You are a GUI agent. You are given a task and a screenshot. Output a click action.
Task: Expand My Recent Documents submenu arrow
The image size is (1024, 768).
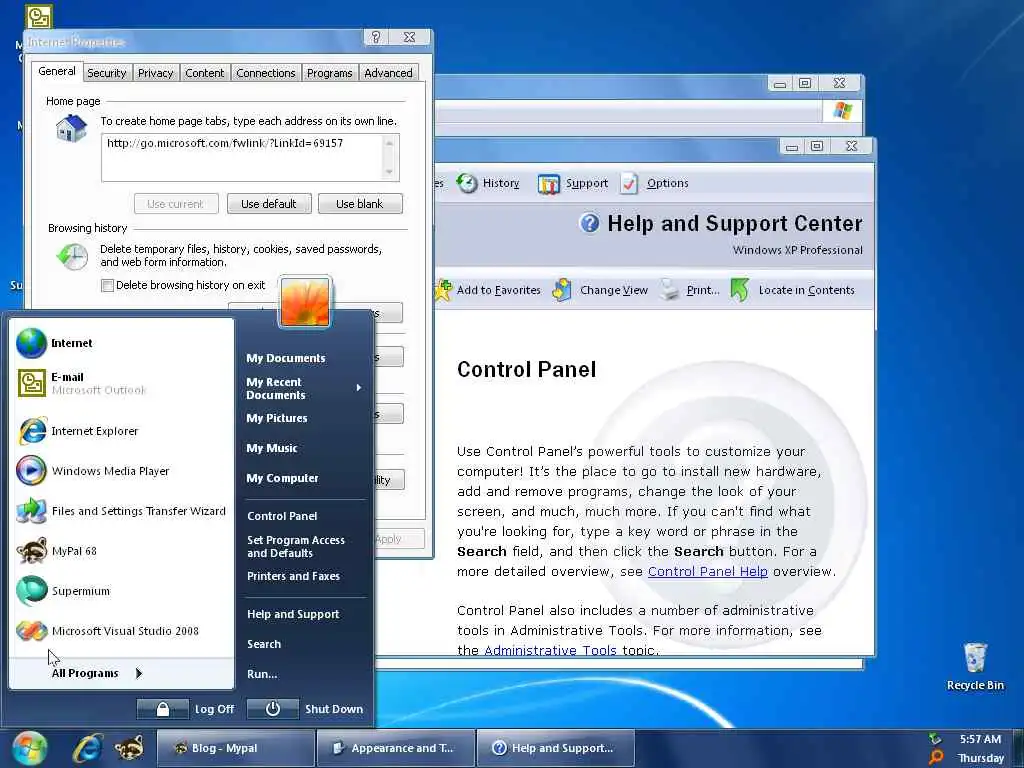click(359, 388)
